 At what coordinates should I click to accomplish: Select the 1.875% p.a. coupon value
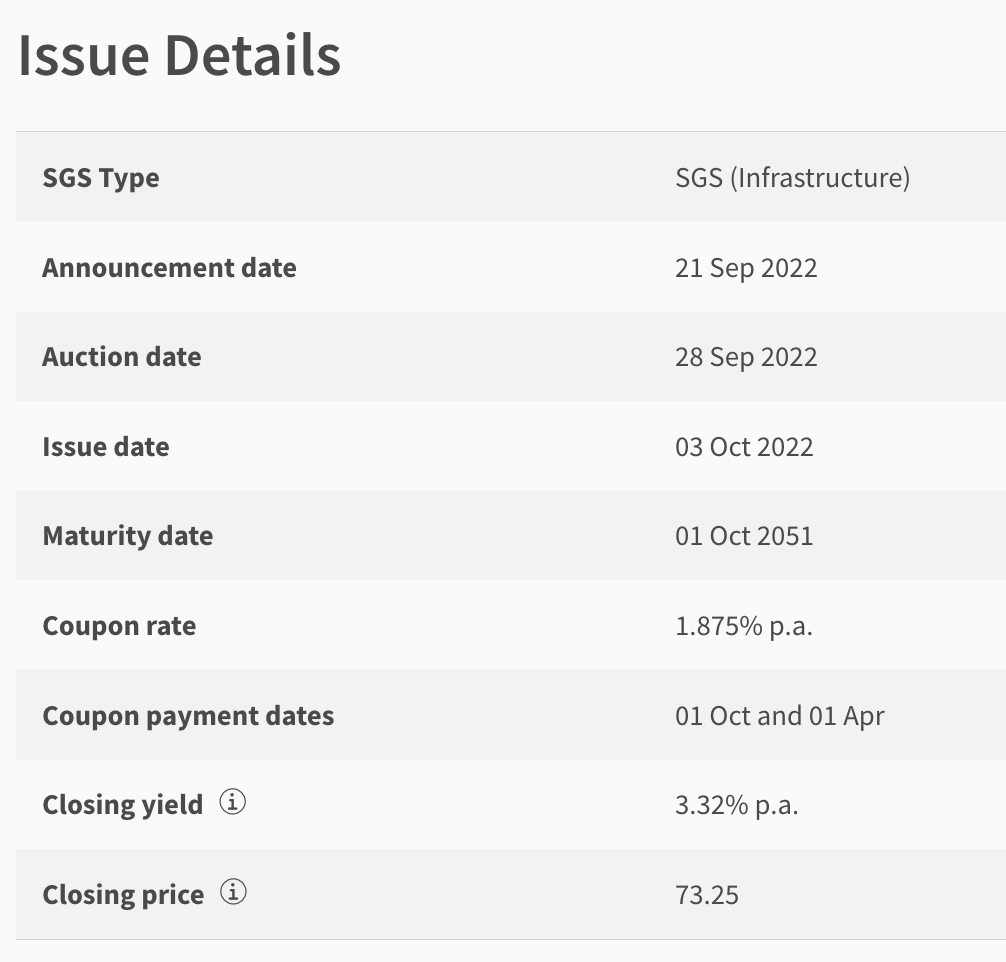744,626
